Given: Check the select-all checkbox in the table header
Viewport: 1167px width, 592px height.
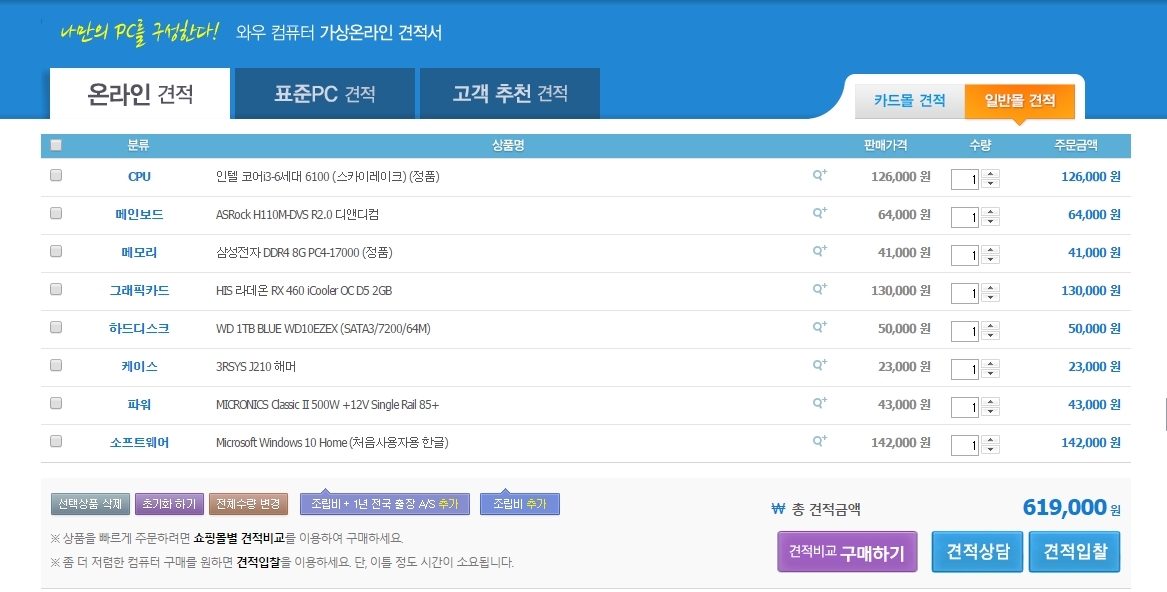Looking at the screenshot, I should 56,145.
